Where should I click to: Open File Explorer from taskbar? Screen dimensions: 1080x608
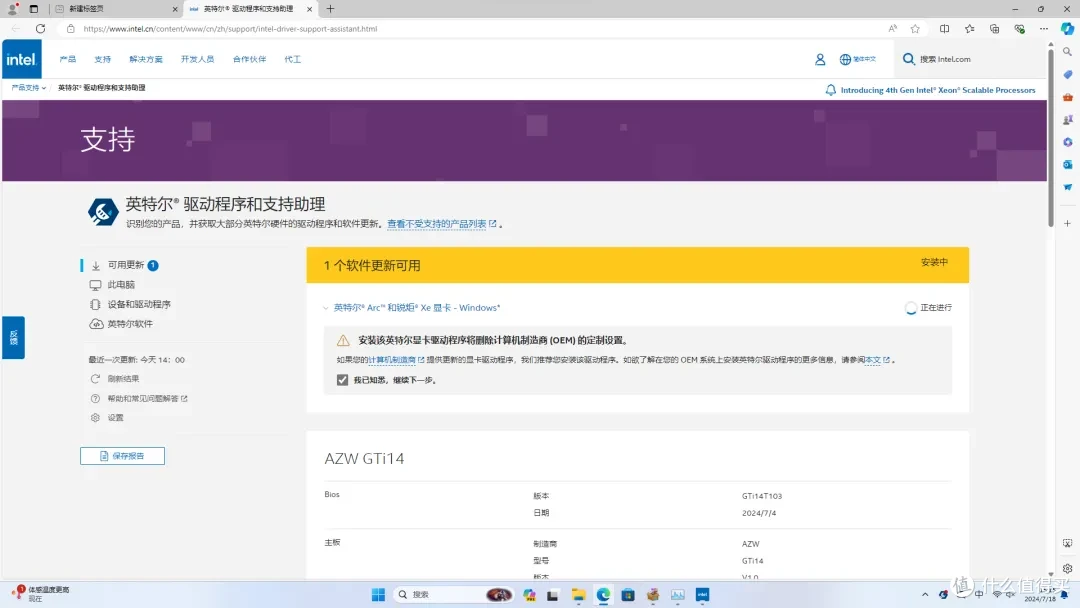[578, 595]
